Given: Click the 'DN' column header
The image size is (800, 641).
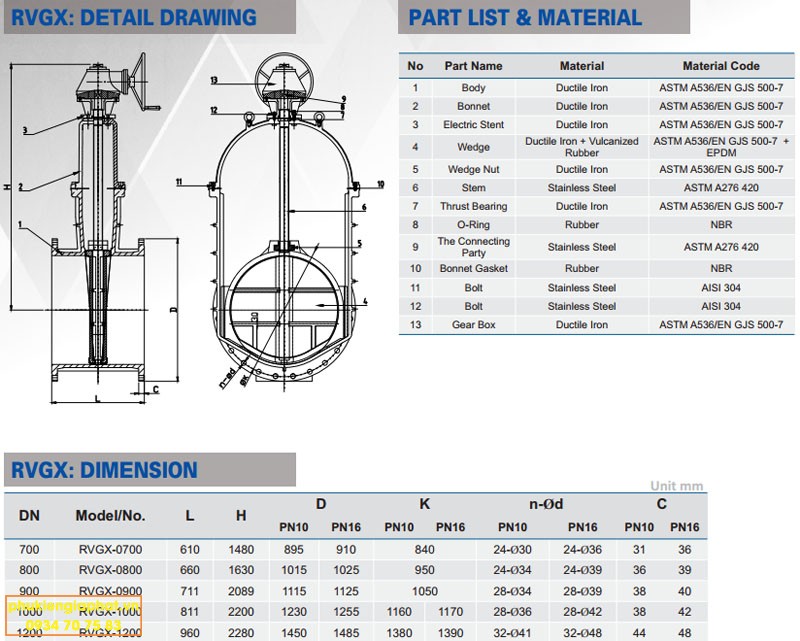Looking at the screenshot, I should coord(29,515).
